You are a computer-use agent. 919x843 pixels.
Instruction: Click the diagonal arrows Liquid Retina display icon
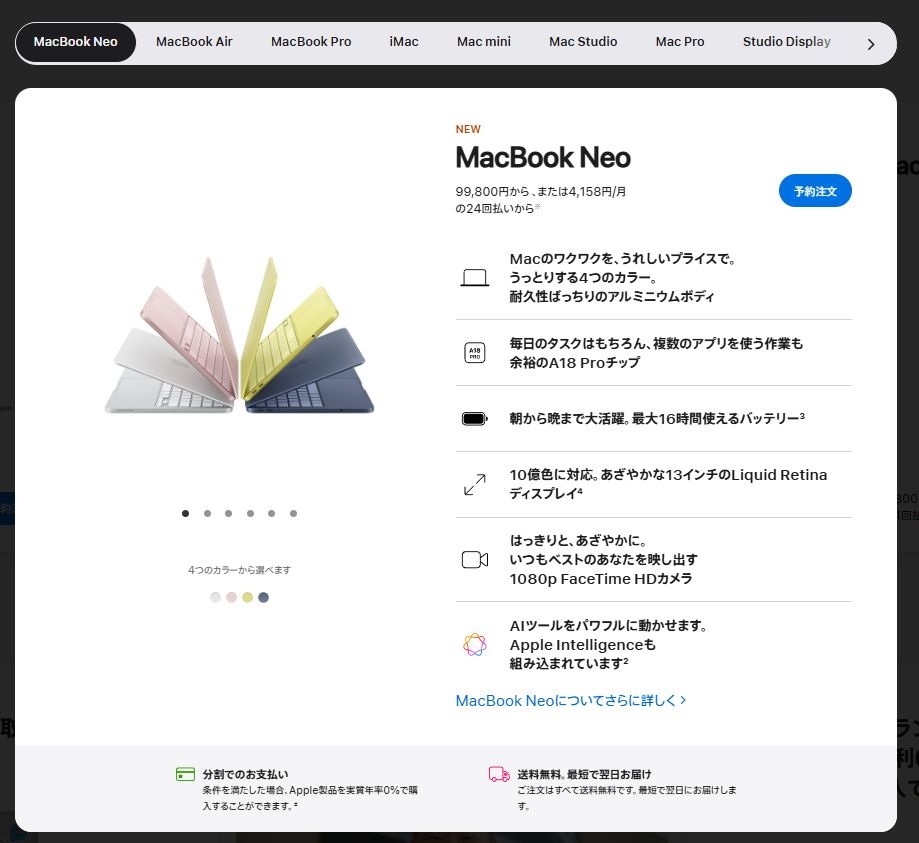click(x=474, y=485)
